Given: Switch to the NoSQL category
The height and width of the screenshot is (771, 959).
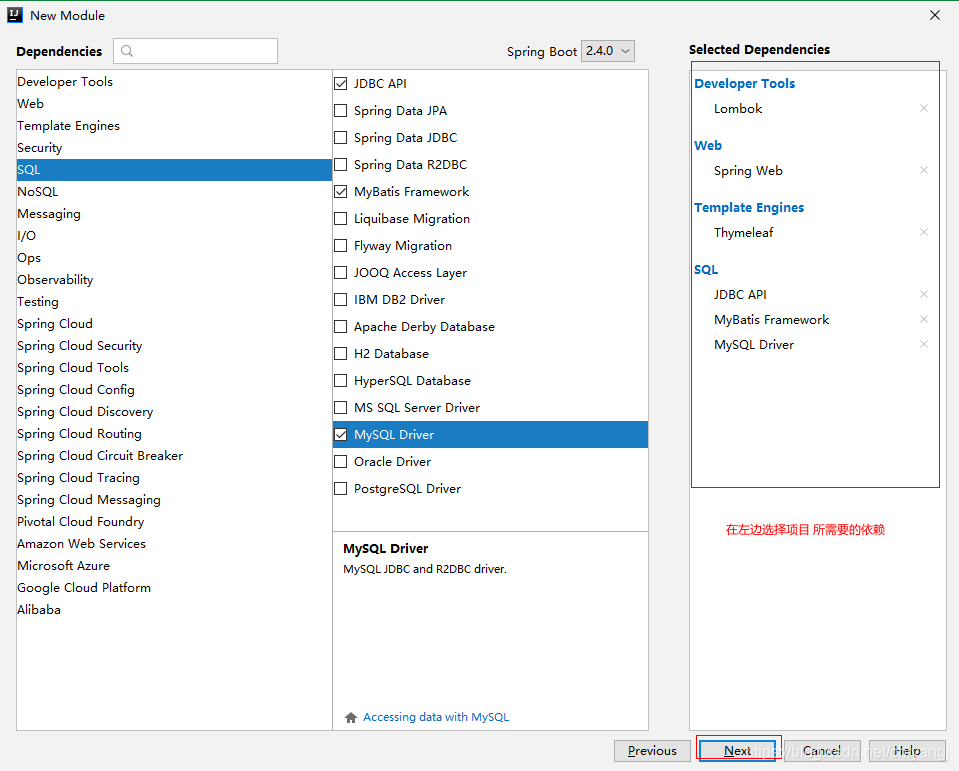Looking at the screenshot, I should tap(174, 191).
